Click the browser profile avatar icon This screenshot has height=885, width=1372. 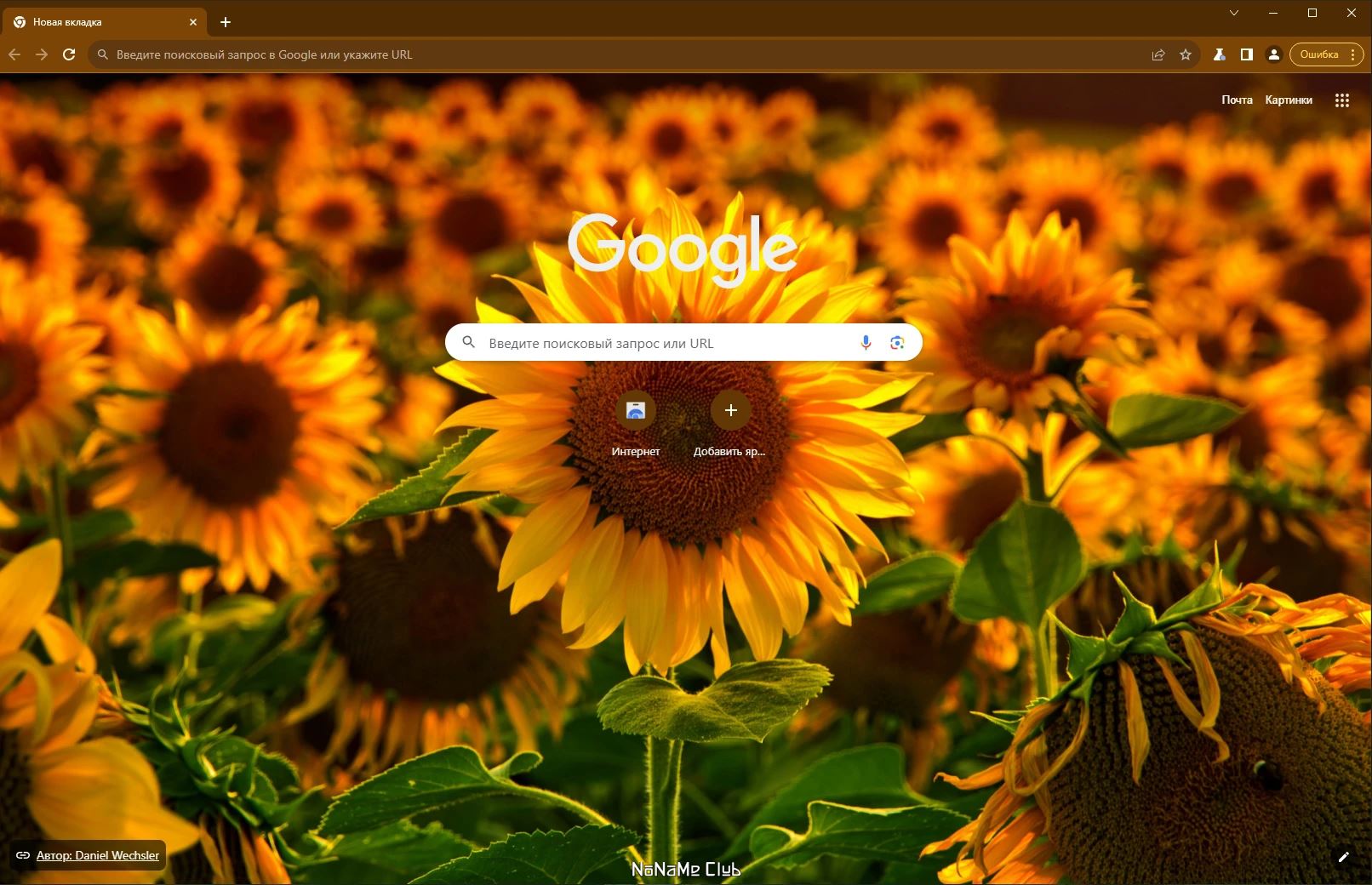pos(1274,54)
